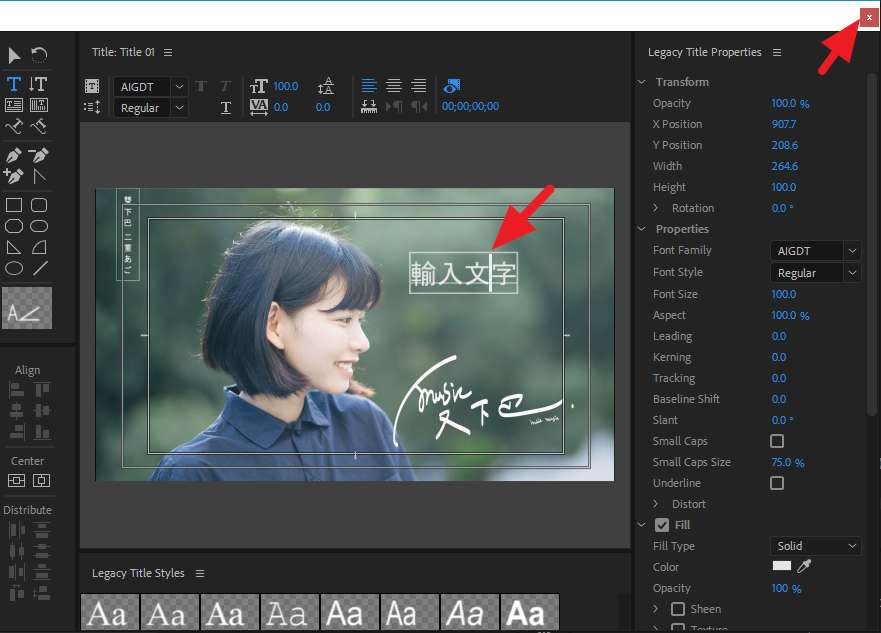Click the Font Size value 100.0
Image resolution: width=881 pixels, height=633 pixels.
coord(783,294)
